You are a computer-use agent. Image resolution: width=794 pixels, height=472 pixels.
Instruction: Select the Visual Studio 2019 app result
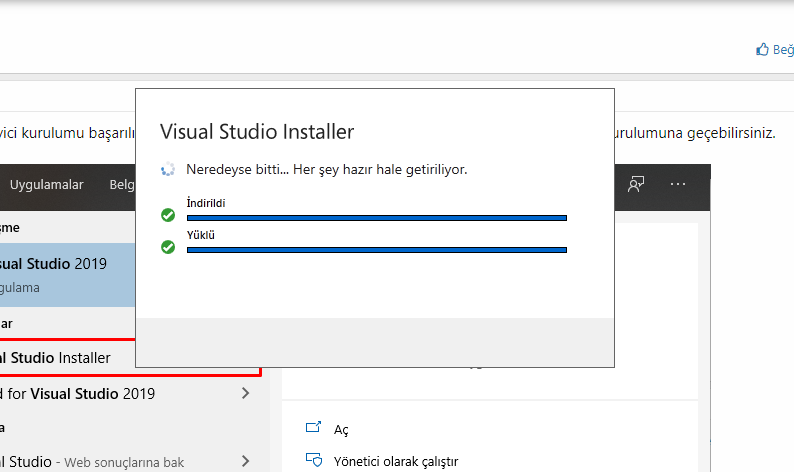pos(67,275)
